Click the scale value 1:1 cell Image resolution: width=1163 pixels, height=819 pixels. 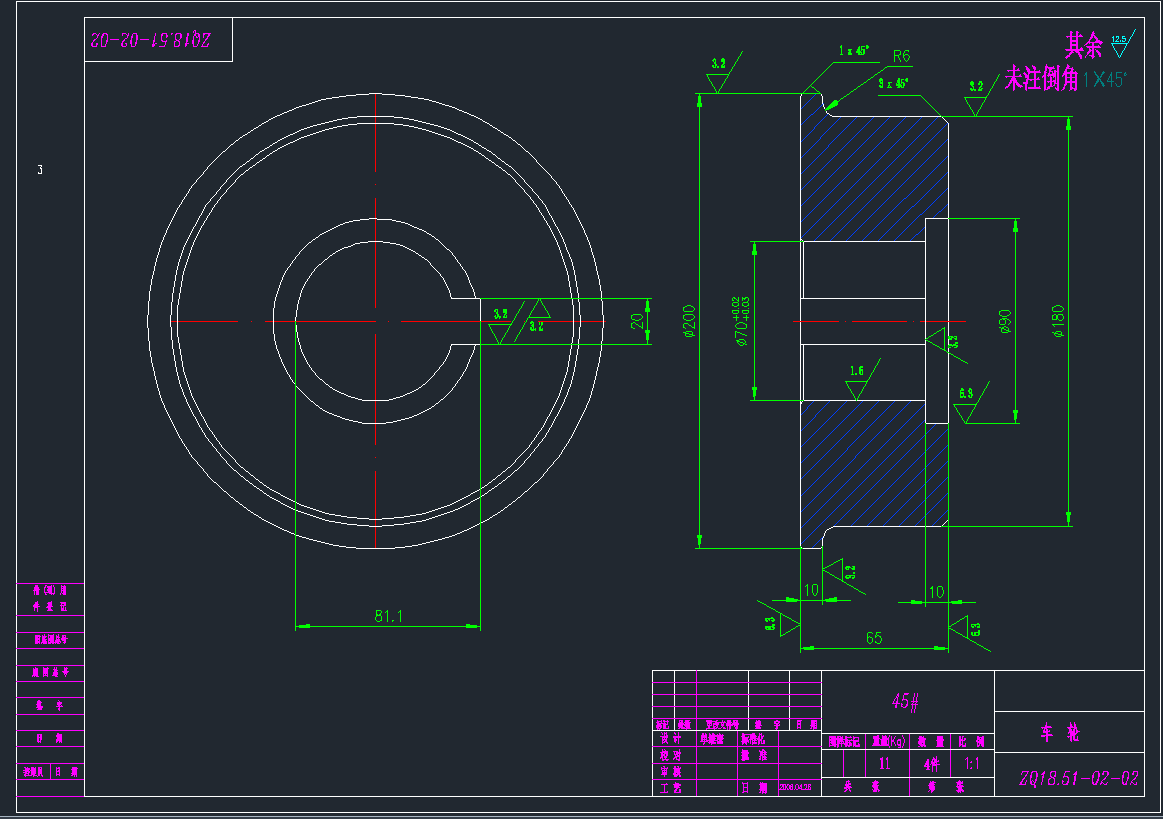pos(971,764)
